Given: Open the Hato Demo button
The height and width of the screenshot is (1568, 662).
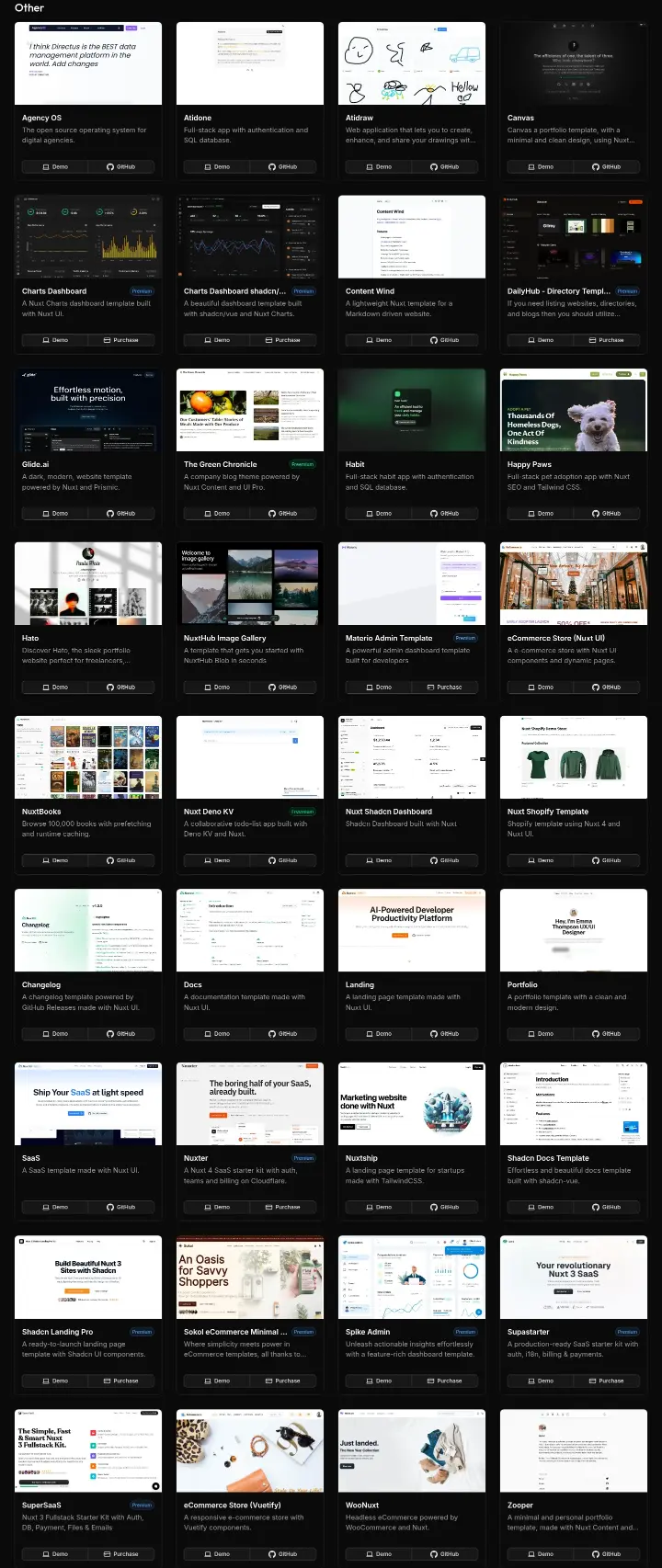Looking at the screenshot, I should 55,687.
